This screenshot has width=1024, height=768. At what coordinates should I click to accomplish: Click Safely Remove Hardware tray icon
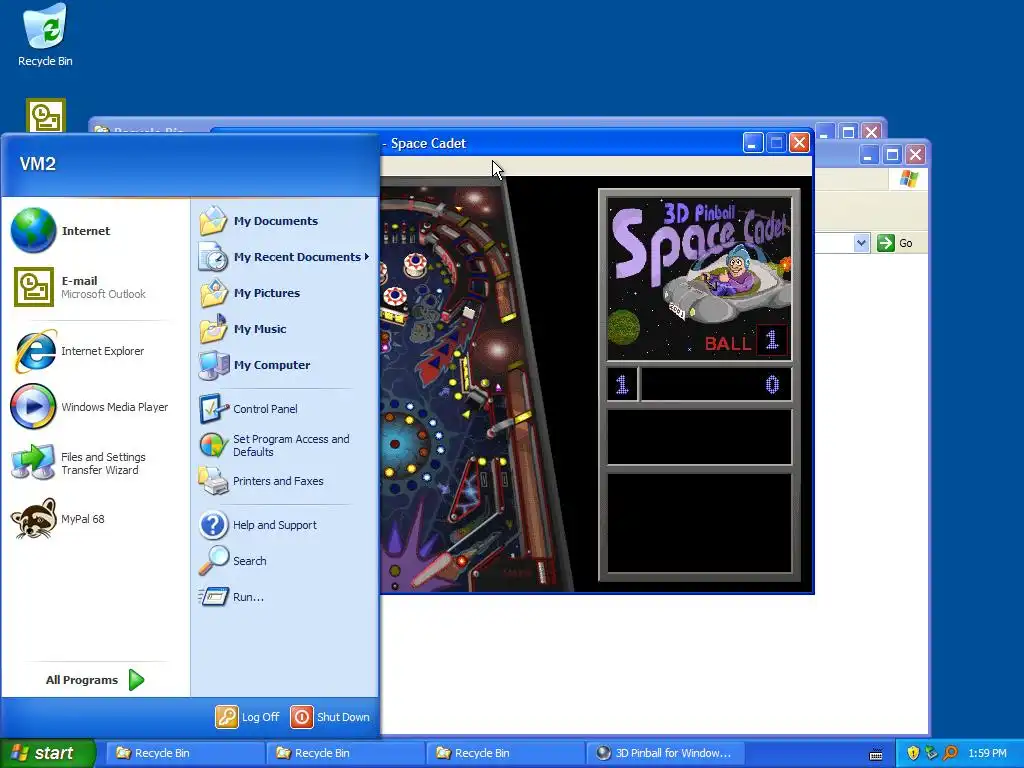(x=931, y=753)
